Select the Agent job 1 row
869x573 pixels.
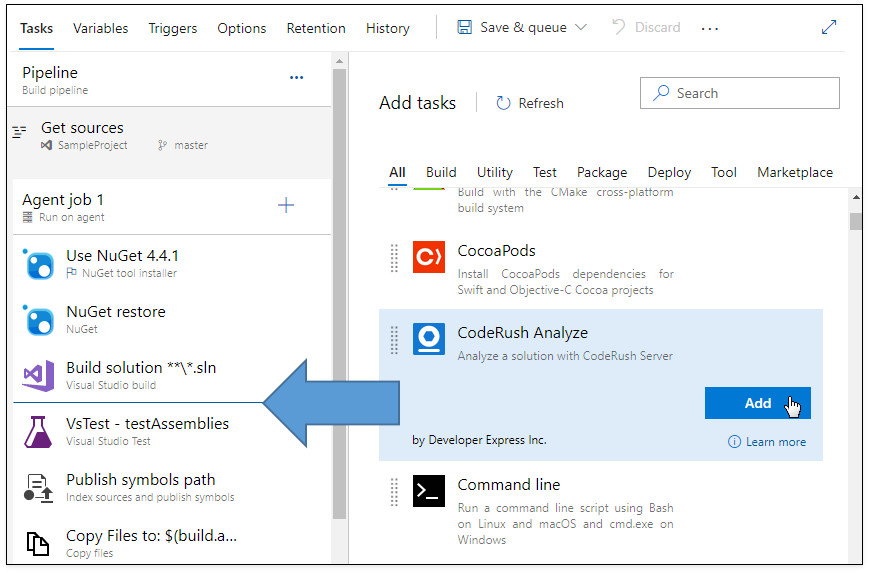(171, 207)
